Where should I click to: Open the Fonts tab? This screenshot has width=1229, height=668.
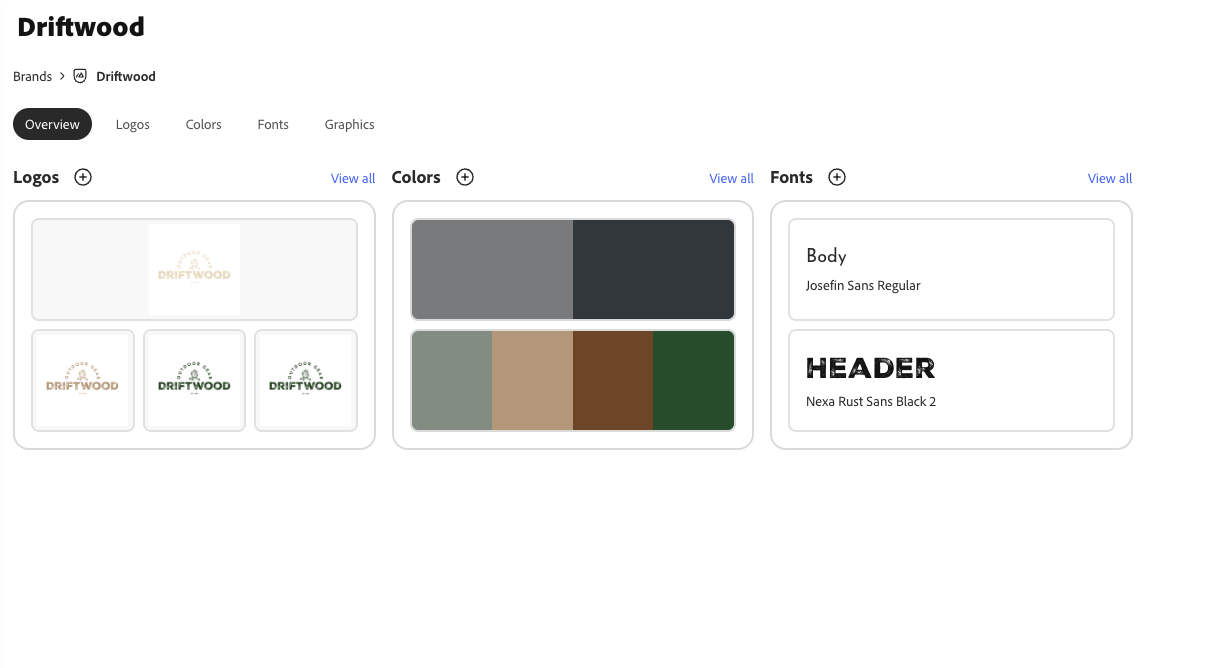click(x=272, y=124)
